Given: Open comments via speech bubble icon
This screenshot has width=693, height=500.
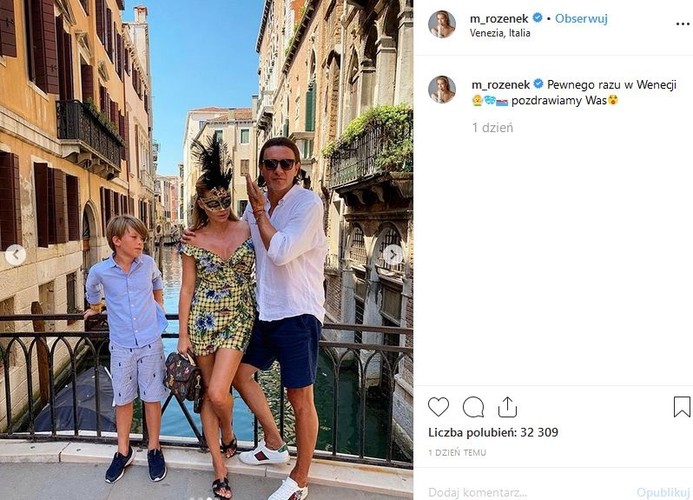Looking at the screenshot, I should [473, 407].
